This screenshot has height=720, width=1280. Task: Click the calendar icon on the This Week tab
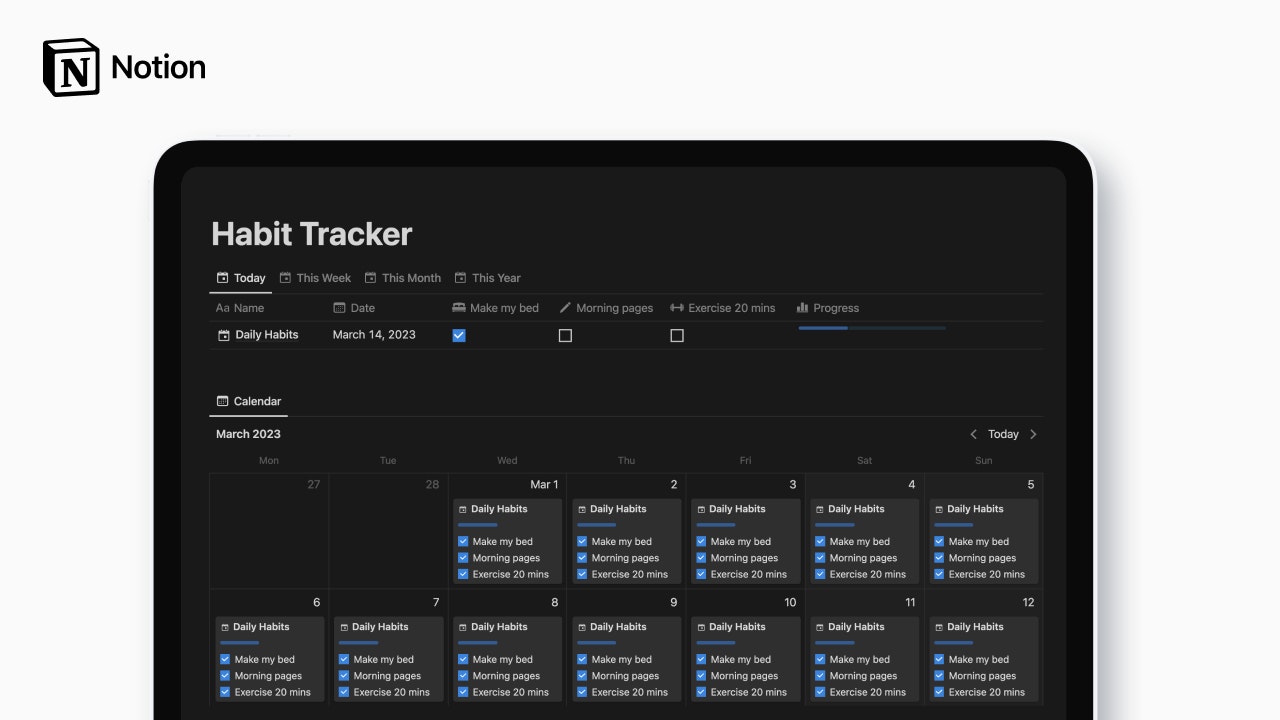[x=285, y=278]
